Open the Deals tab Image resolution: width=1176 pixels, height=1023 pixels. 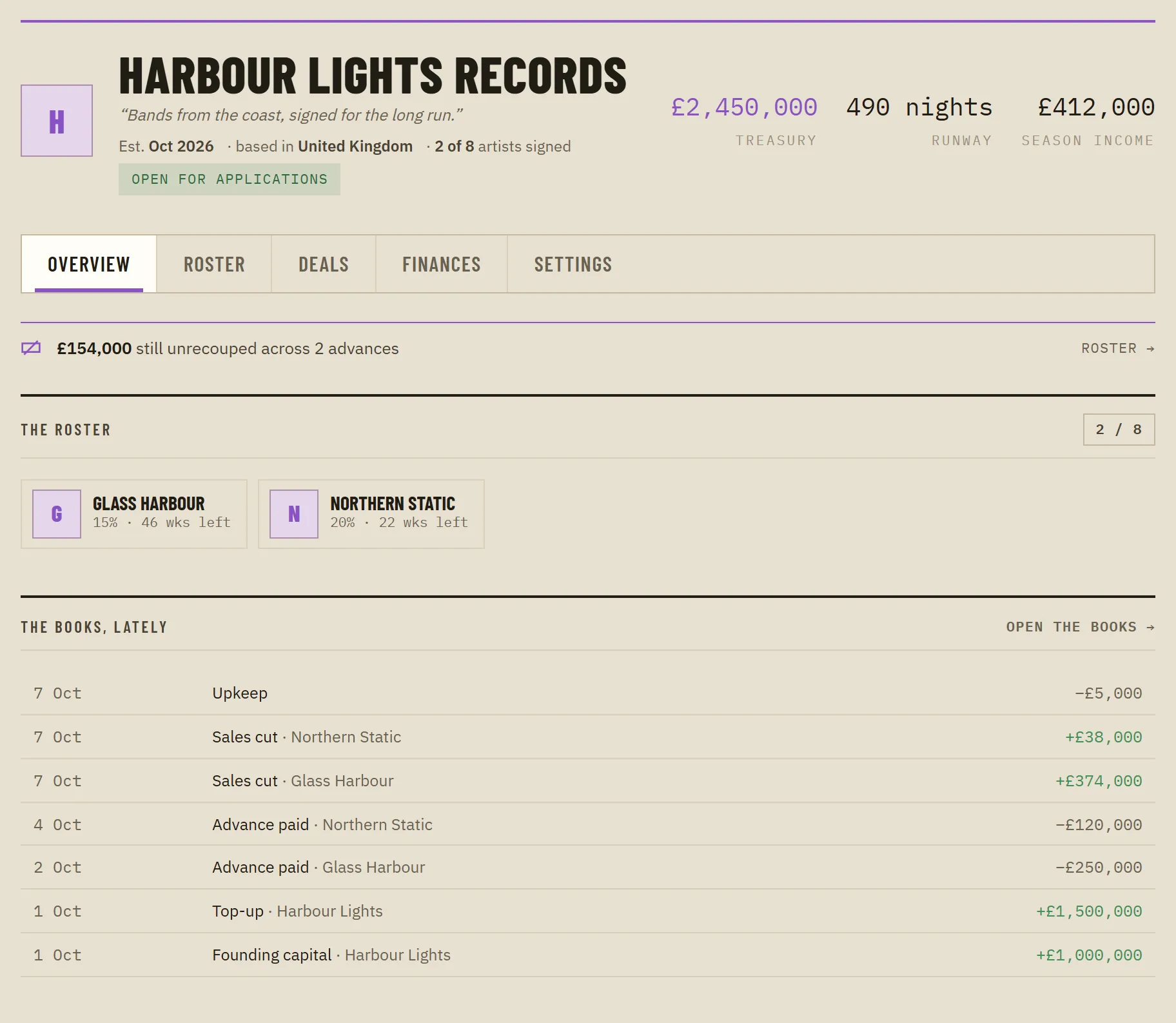point(324,264)
